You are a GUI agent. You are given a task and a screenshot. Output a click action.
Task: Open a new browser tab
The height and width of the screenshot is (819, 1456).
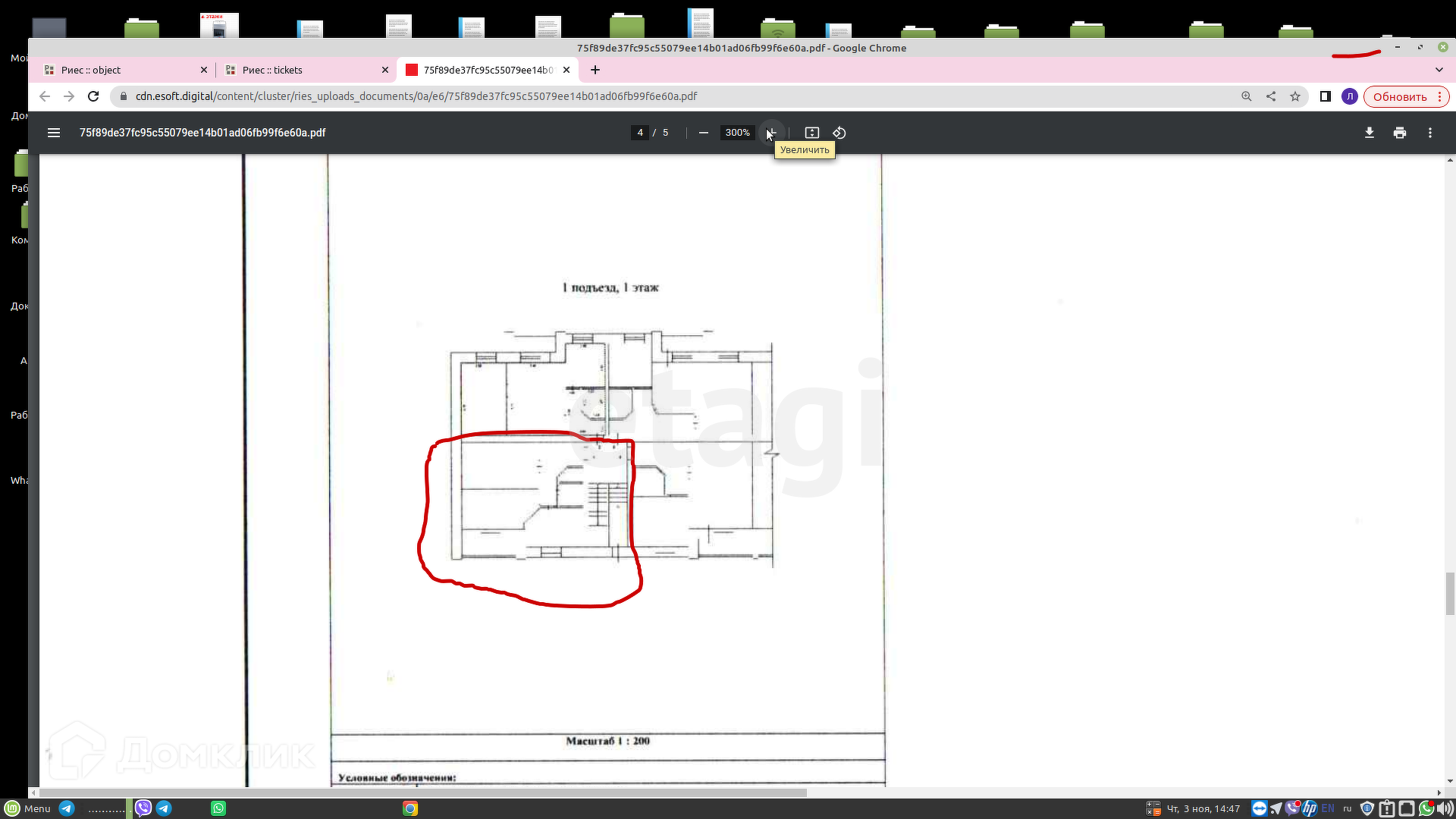(x=595, y=70)
